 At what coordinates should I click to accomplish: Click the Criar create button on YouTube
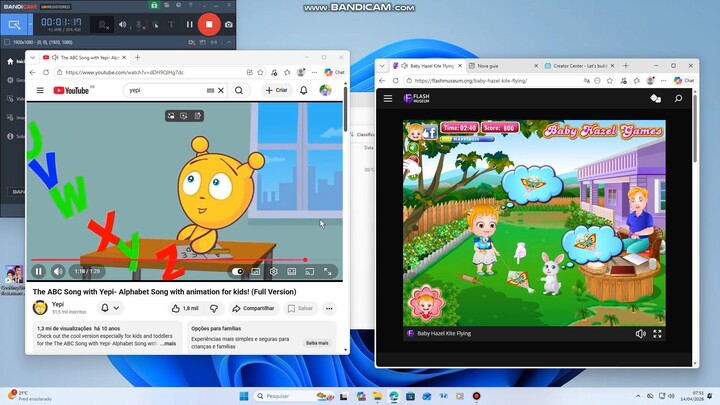(276, 90)
